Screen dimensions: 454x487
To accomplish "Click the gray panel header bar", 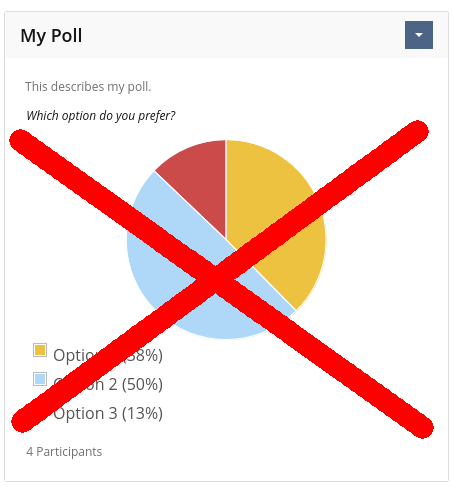I will (x=226, y=35).
